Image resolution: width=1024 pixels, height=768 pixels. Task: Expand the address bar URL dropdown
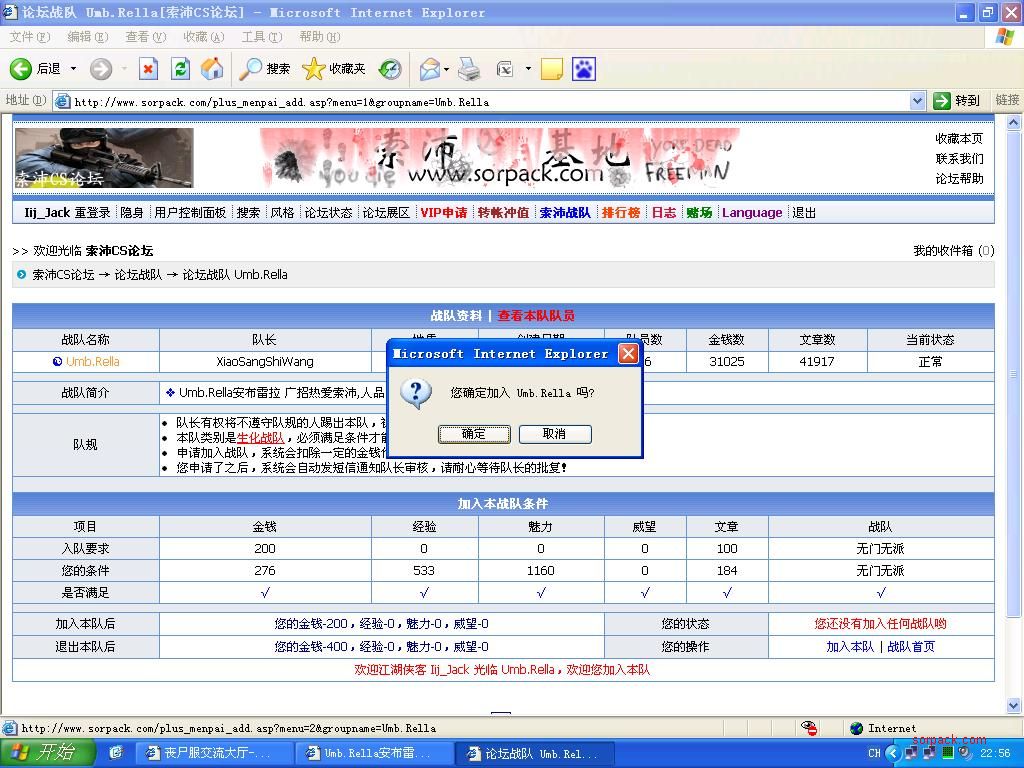tap(917, 101)
